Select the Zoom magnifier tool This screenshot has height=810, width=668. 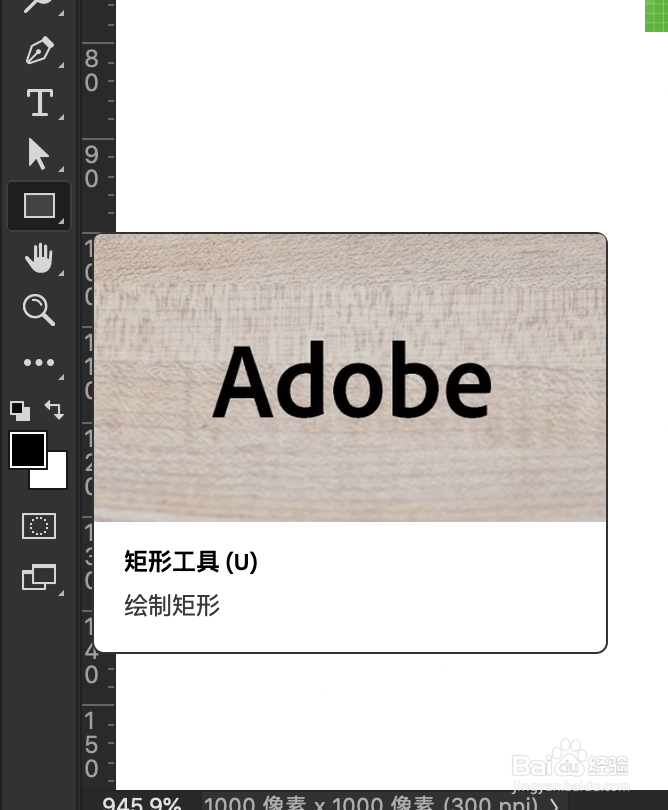[x=39, y=310]
